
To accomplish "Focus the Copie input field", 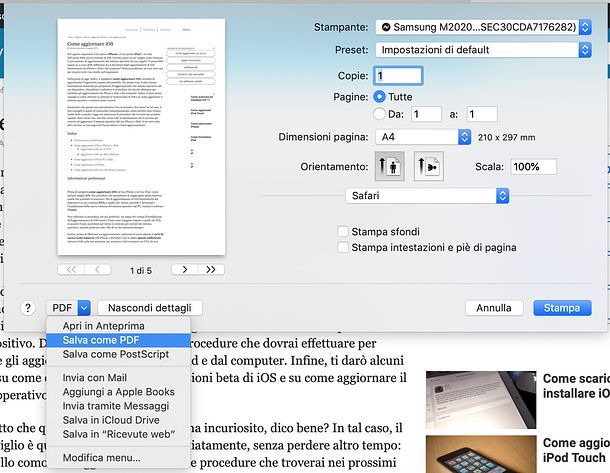I will (398, 75).
